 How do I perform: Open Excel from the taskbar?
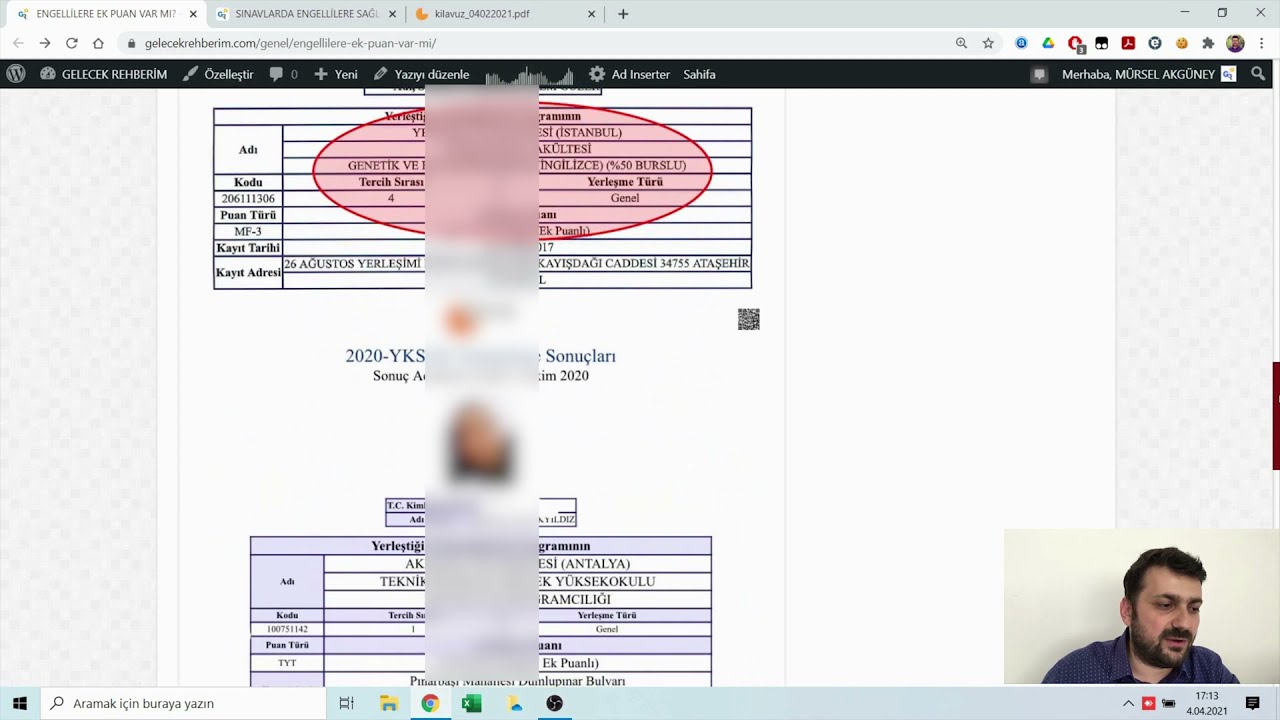tap(471, 703)
